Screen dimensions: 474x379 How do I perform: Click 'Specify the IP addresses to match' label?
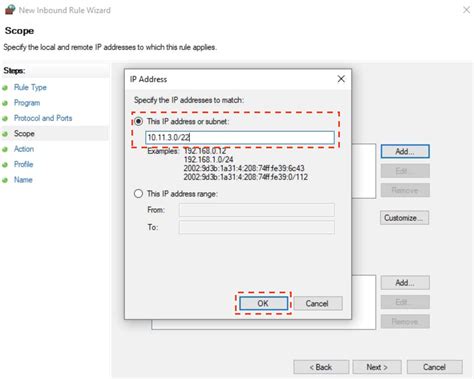click(x=189, y=100)
